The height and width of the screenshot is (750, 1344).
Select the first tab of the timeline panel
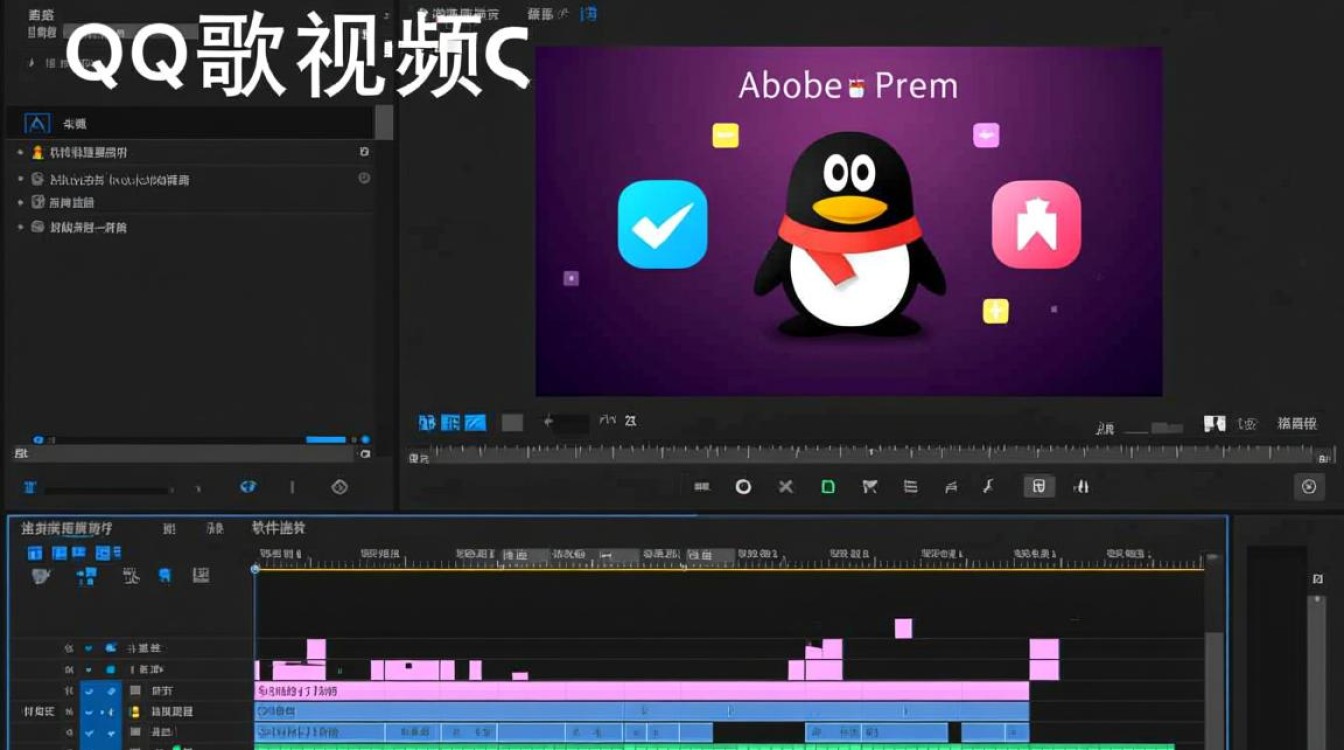click(67, 528)
